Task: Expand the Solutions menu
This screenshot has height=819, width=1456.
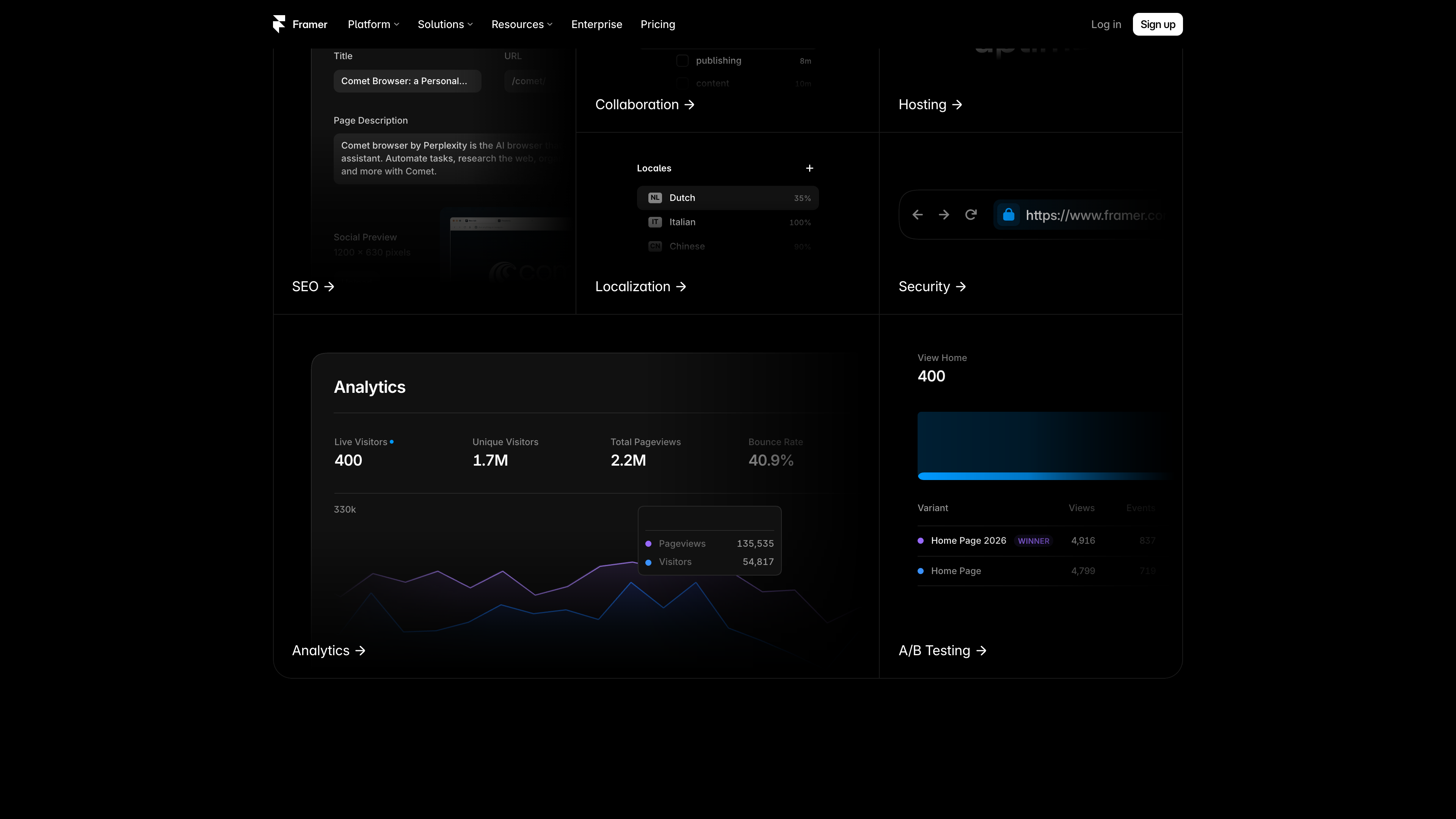Action: 445,24
